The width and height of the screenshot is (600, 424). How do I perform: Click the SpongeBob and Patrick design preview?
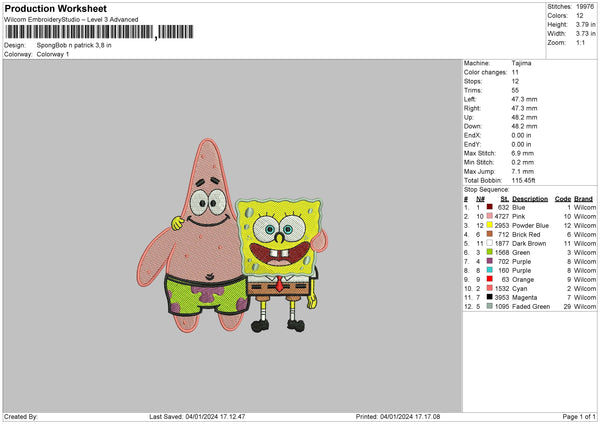pyautogui.click(x=232, y=235)
